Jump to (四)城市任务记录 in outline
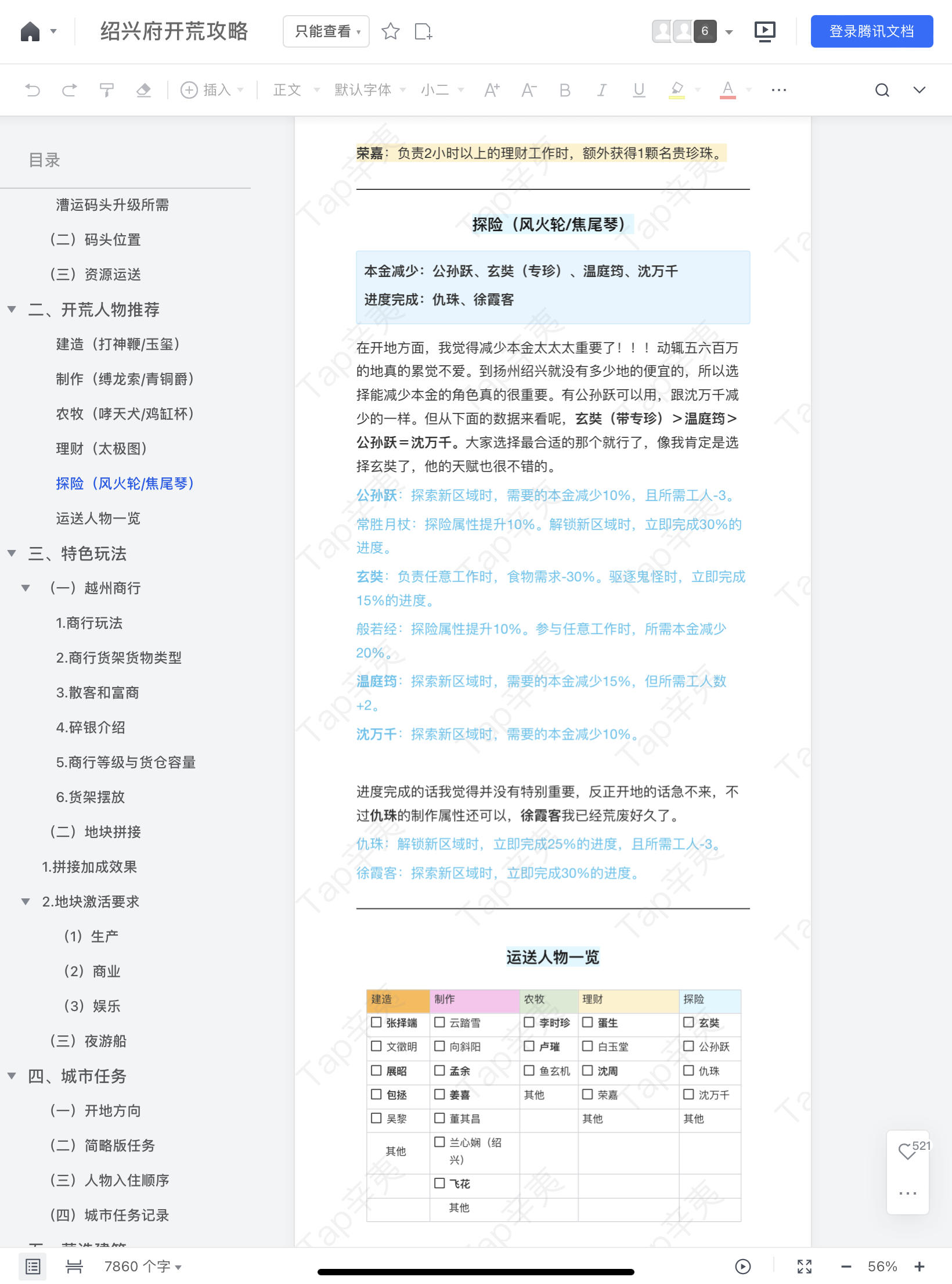 pos(110,1215)
